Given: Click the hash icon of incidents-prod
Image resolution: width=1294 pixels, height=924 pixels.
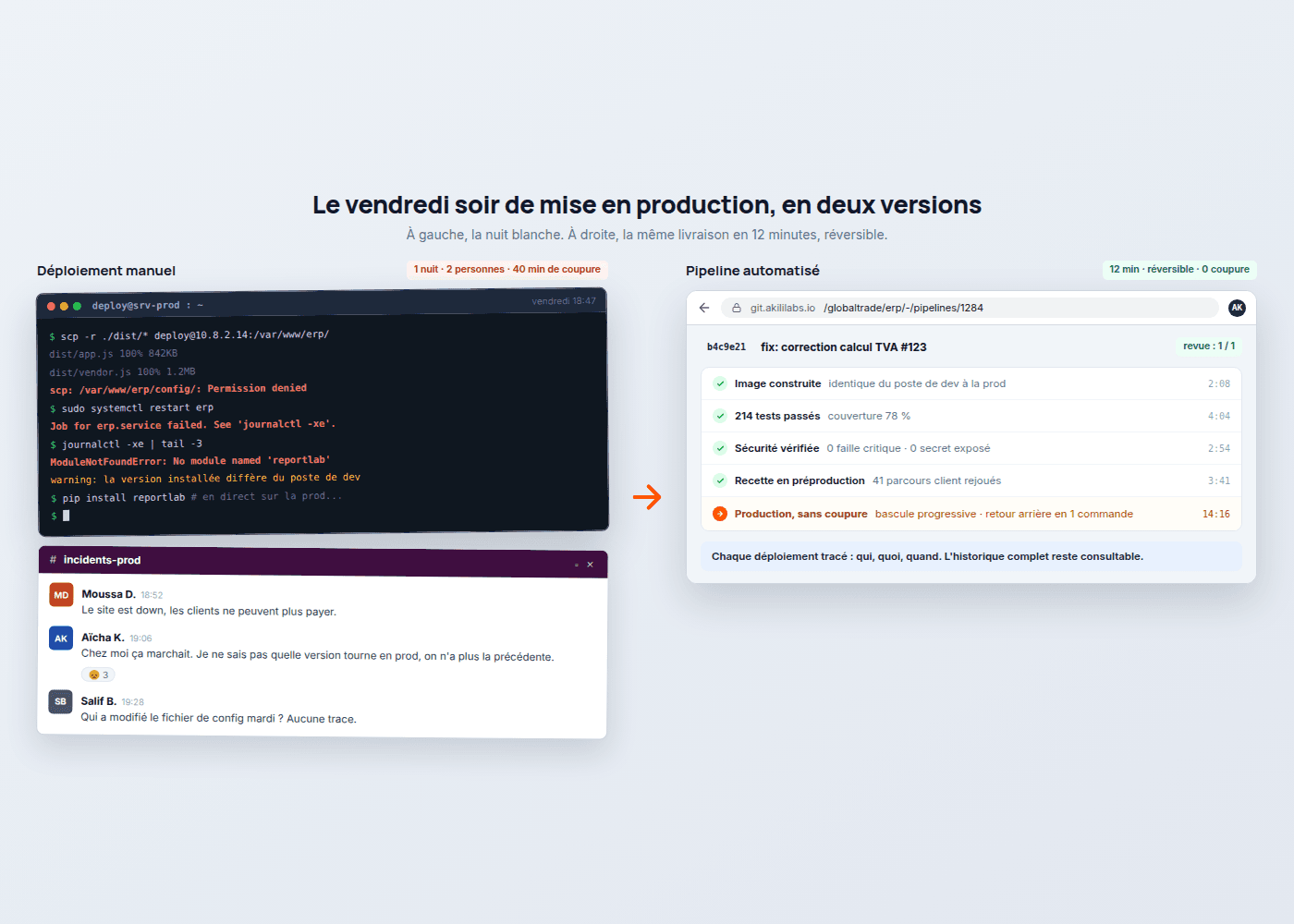Looking at the screenshot, I should pyautogui.click(x=53, y=560).
